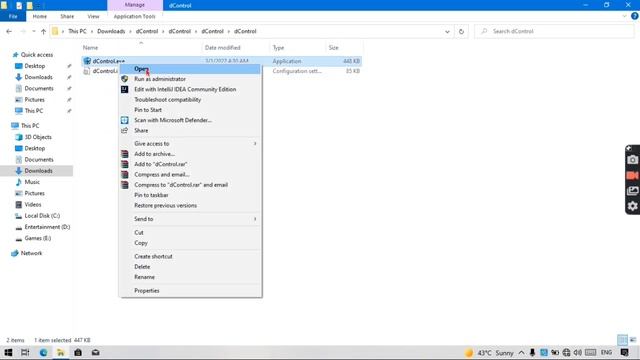Open the File ribbon tab
This screenshot has height=360, width=640.
[x=13, y=16]
